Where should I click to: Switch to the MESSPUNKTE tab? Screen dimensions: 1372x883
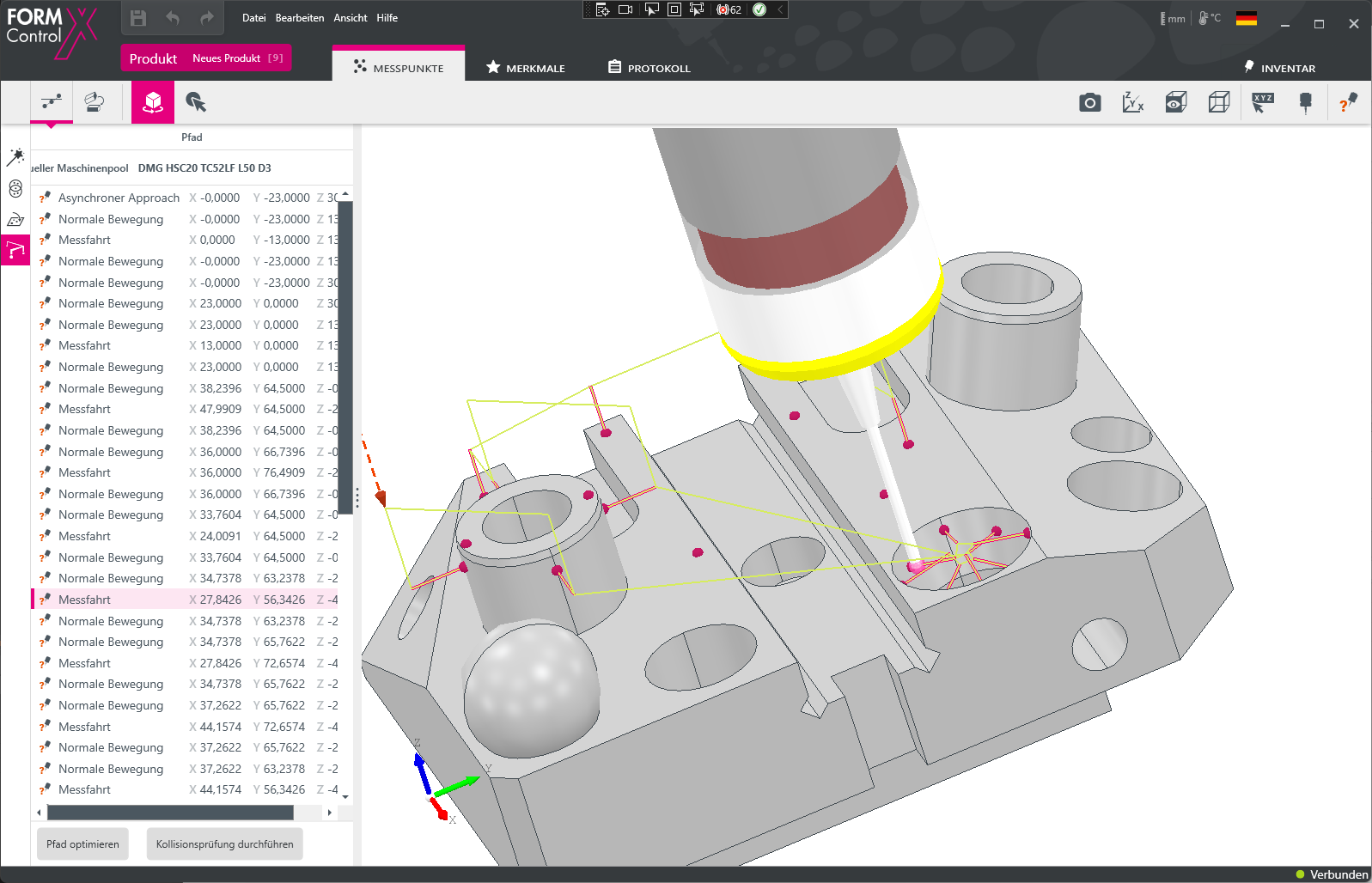399,67
